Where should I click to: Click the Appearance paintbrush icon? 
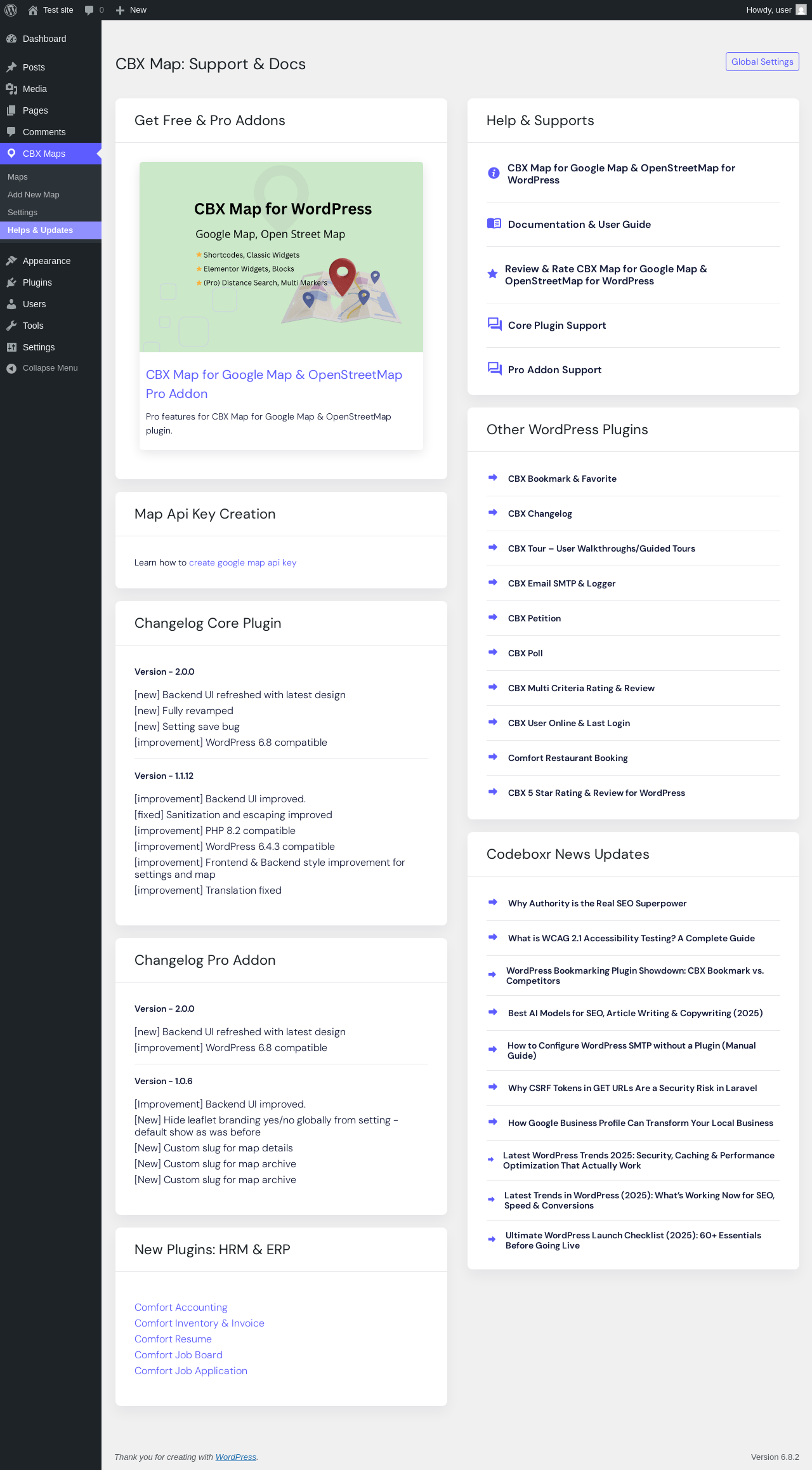[x=11, y=261]
